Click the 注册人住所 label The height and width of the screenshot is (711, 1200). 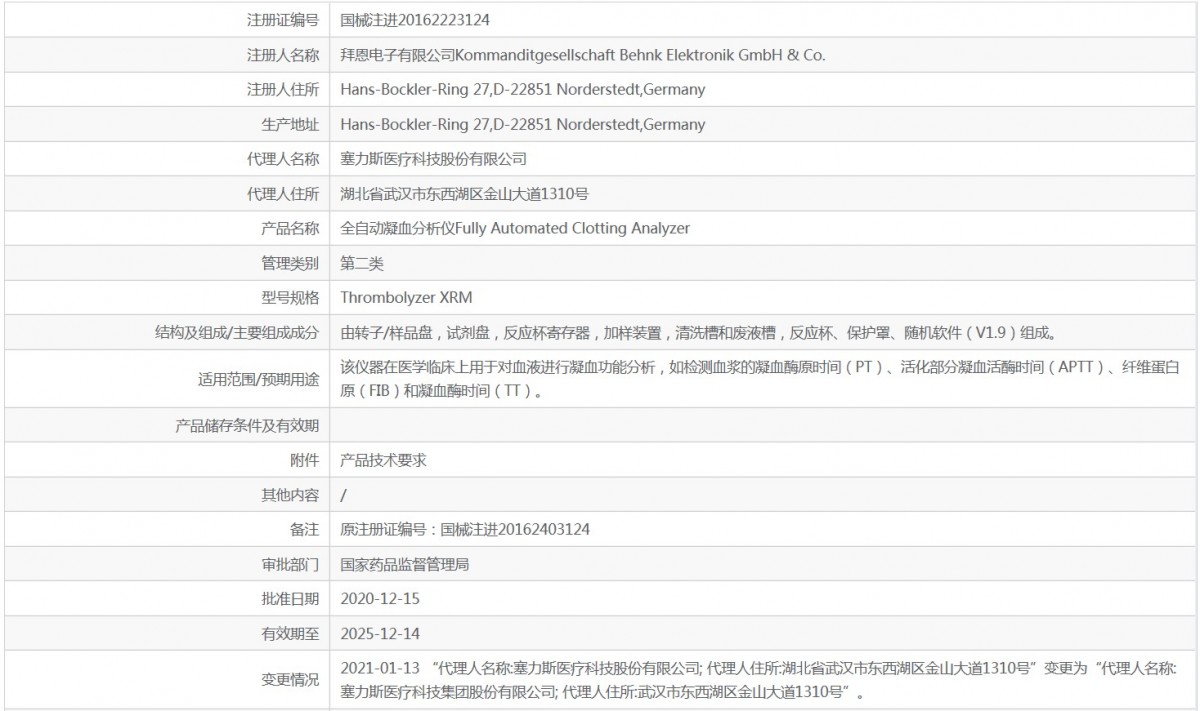coord(283,90)
